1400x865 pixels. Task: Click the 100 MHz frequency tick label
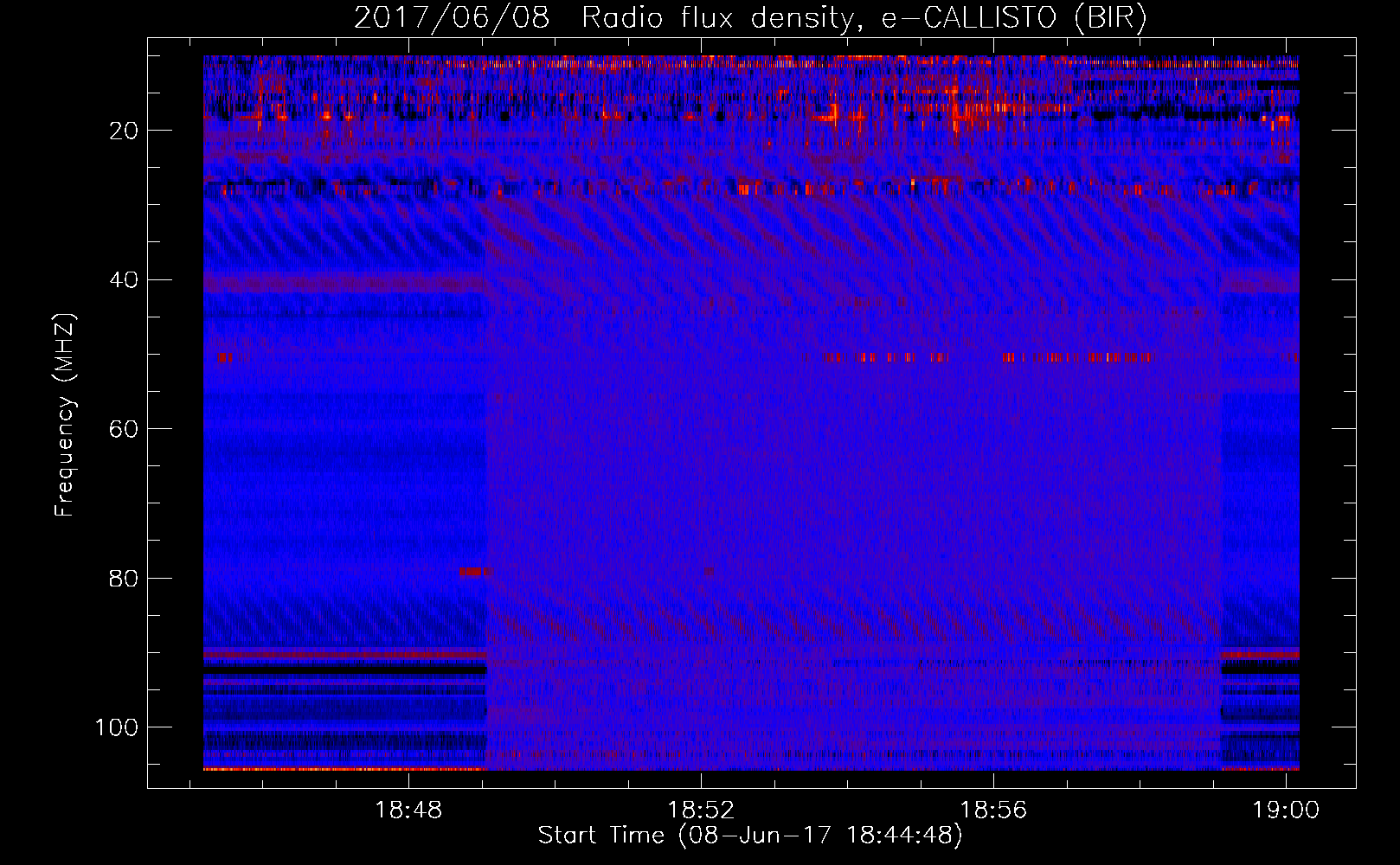click(117, 727)
